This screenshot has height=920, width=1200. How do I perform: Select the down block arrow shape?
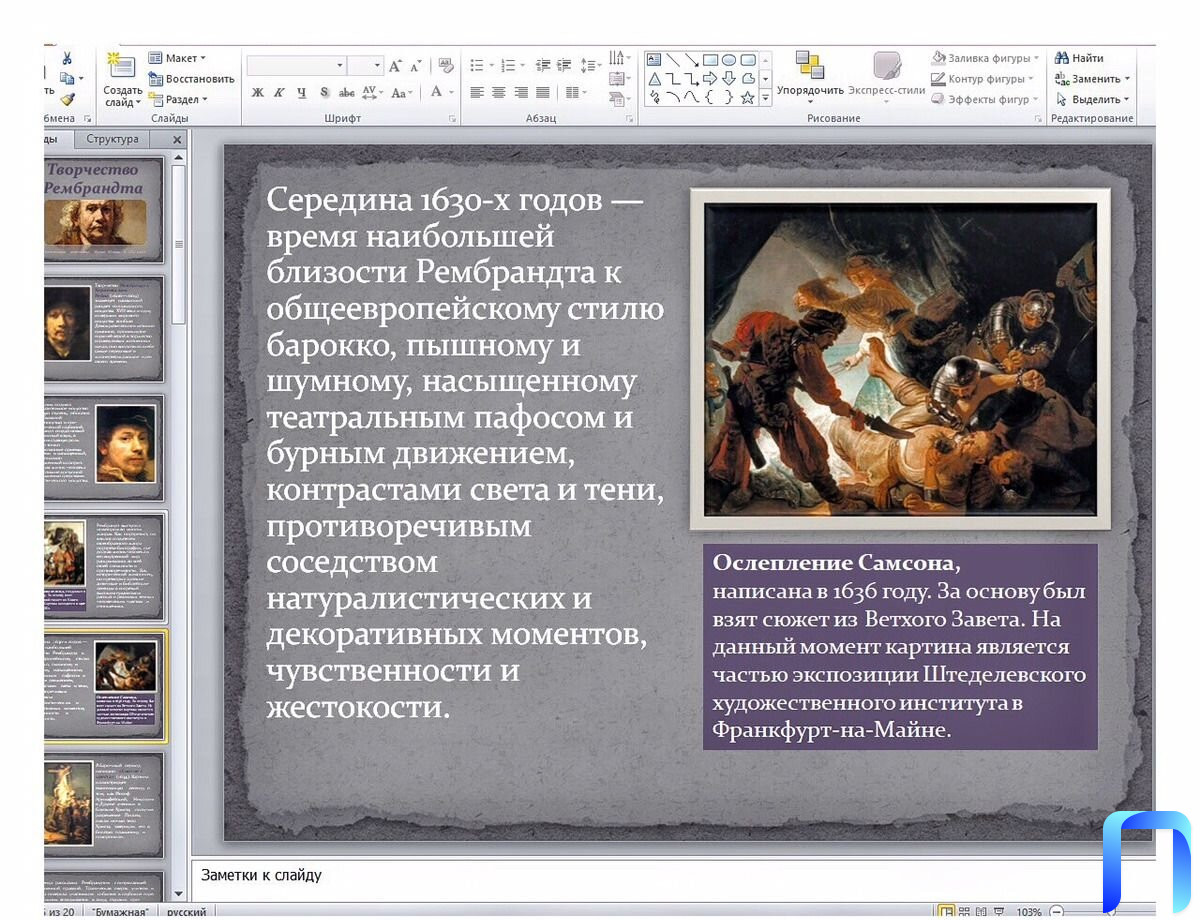click(x=729, y=78)
